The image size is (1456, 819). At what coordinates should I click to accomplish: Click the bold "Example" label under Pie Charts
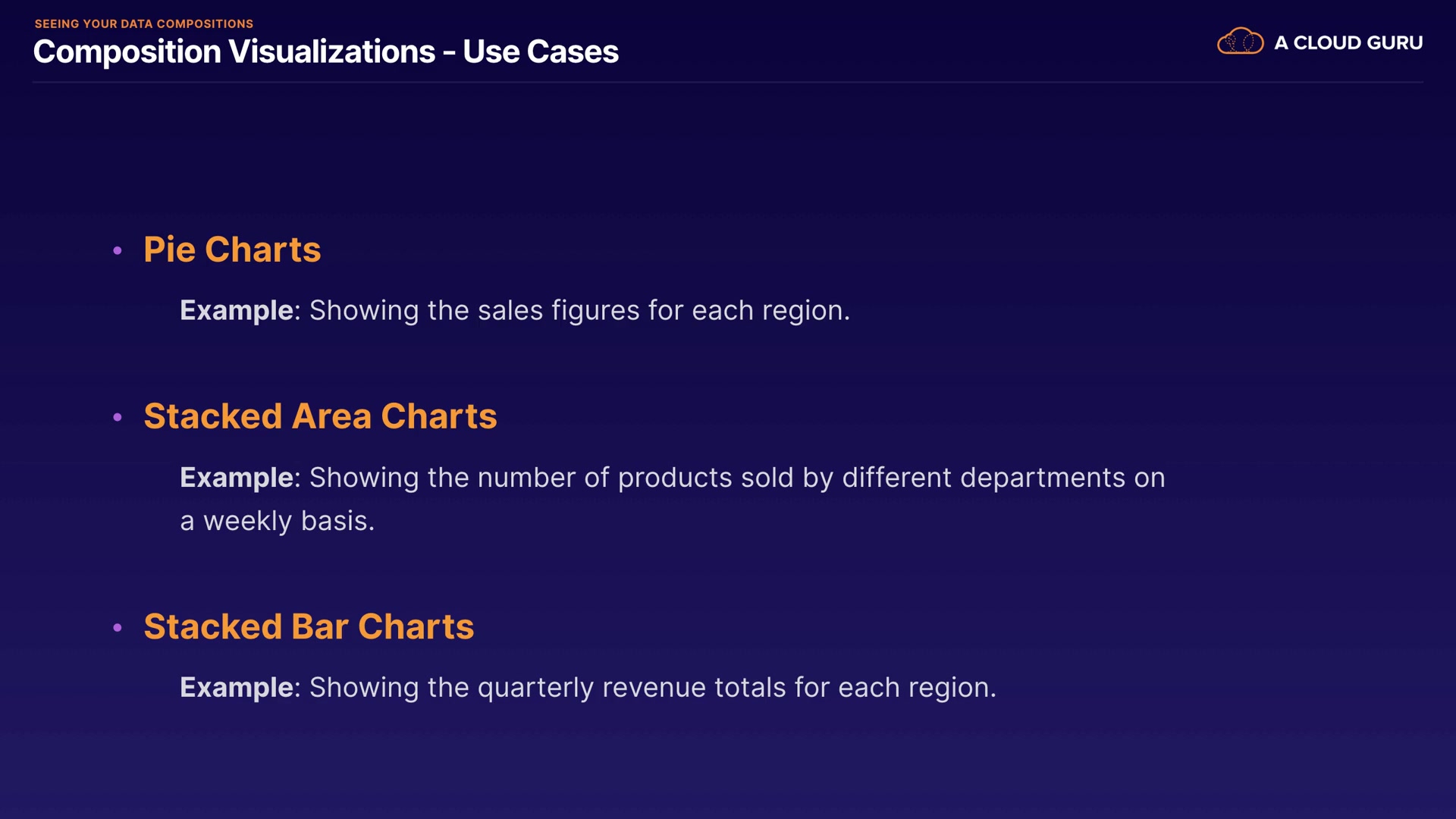237,310
